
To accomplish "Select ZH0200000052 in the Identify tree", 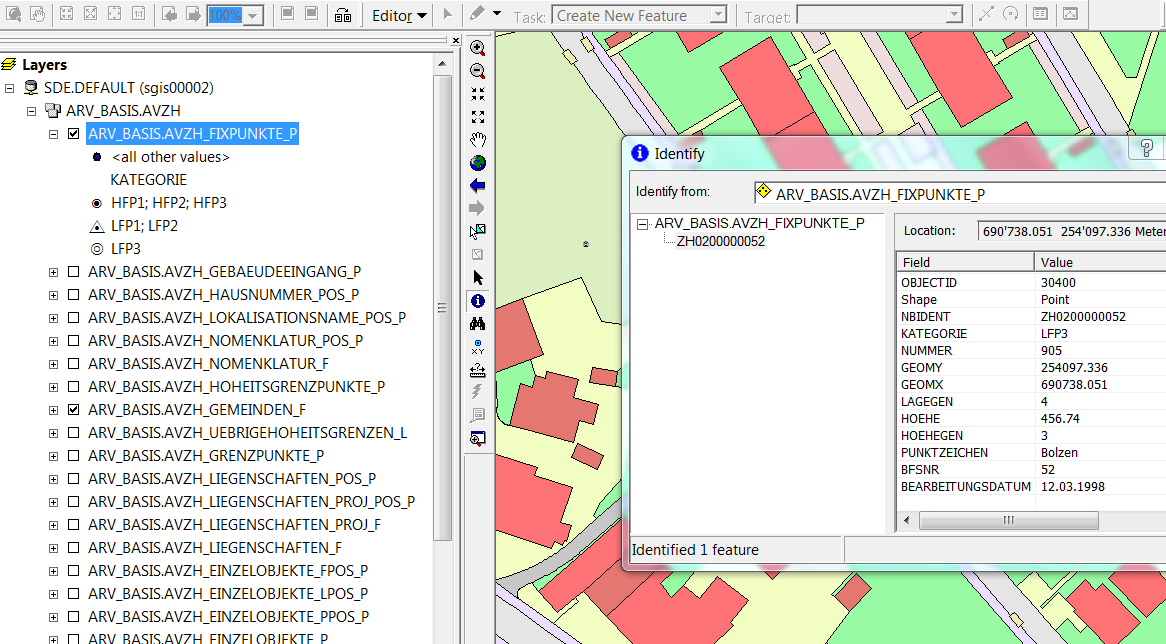I will pos(720,241).
